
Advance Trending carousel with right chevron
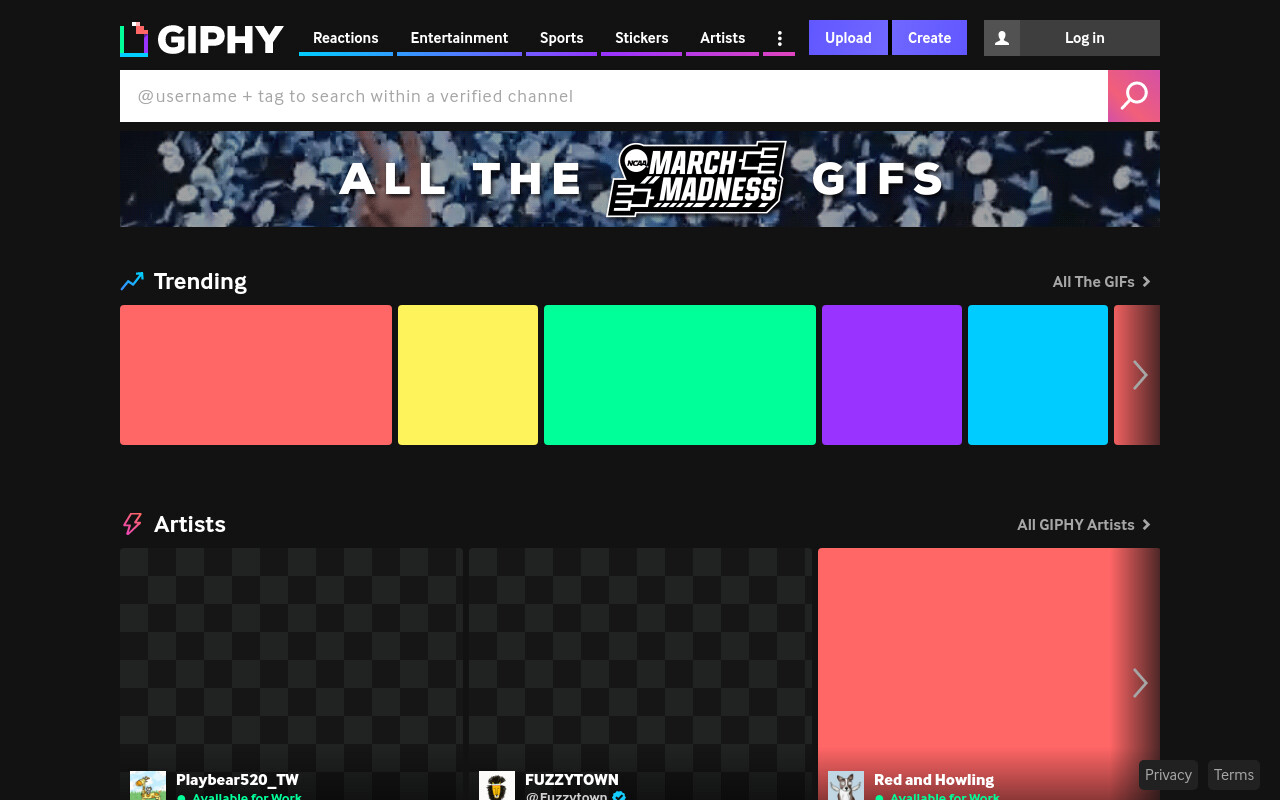1140,375
